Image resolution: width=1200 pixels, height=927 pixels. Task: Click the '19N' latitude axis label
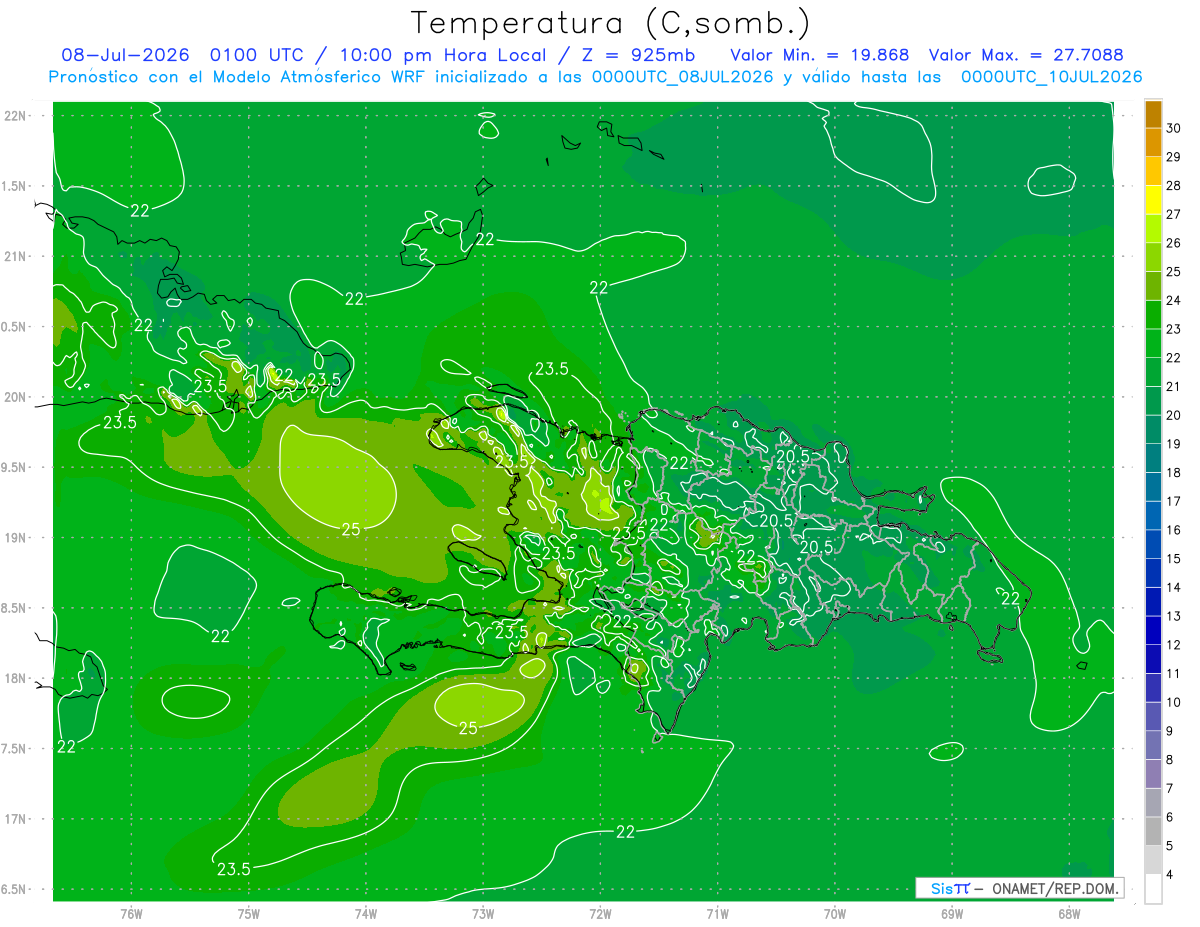point(15,537)
